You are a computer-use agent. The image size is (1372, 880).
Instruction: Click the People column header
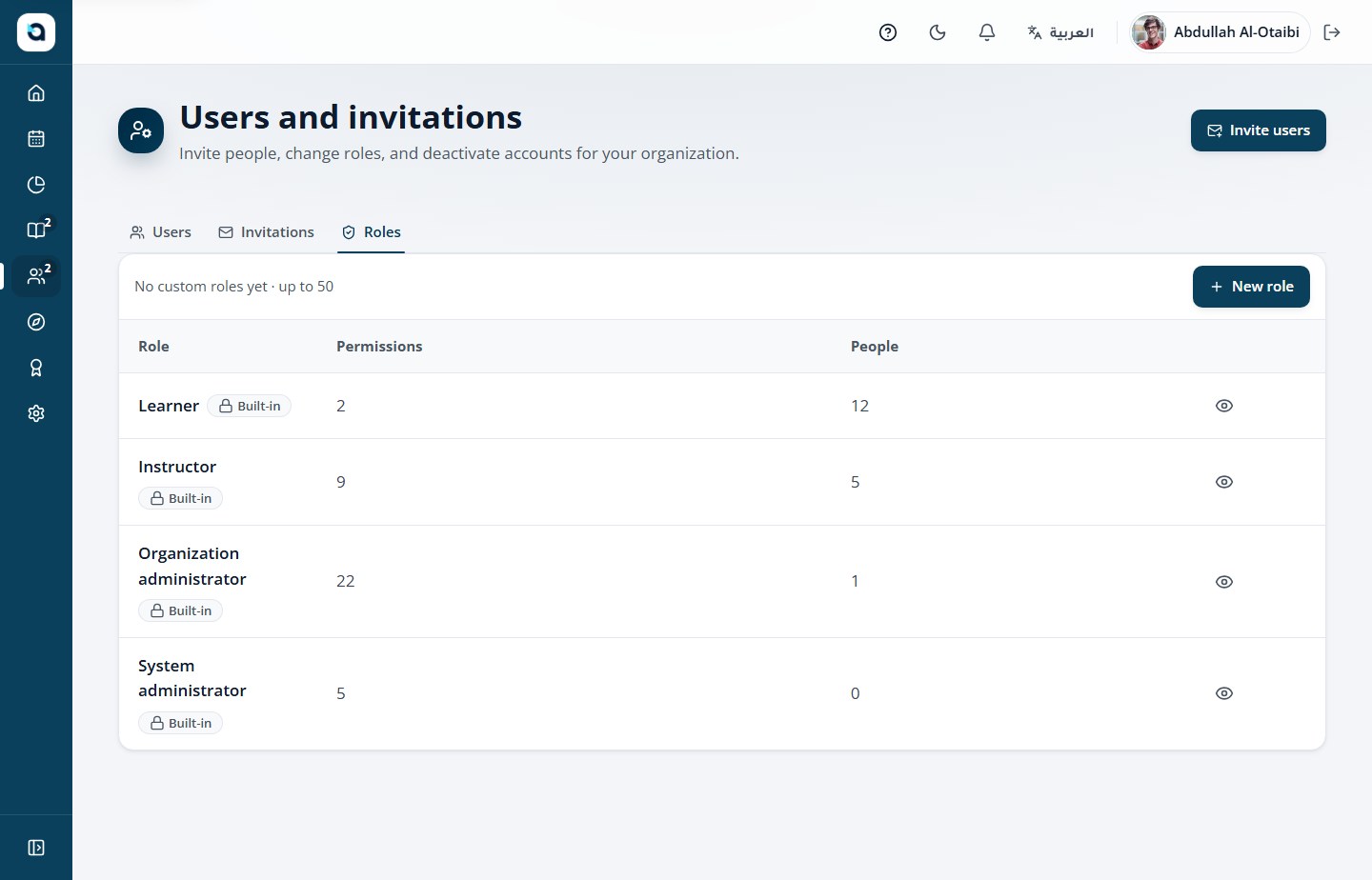coord(875,347)
